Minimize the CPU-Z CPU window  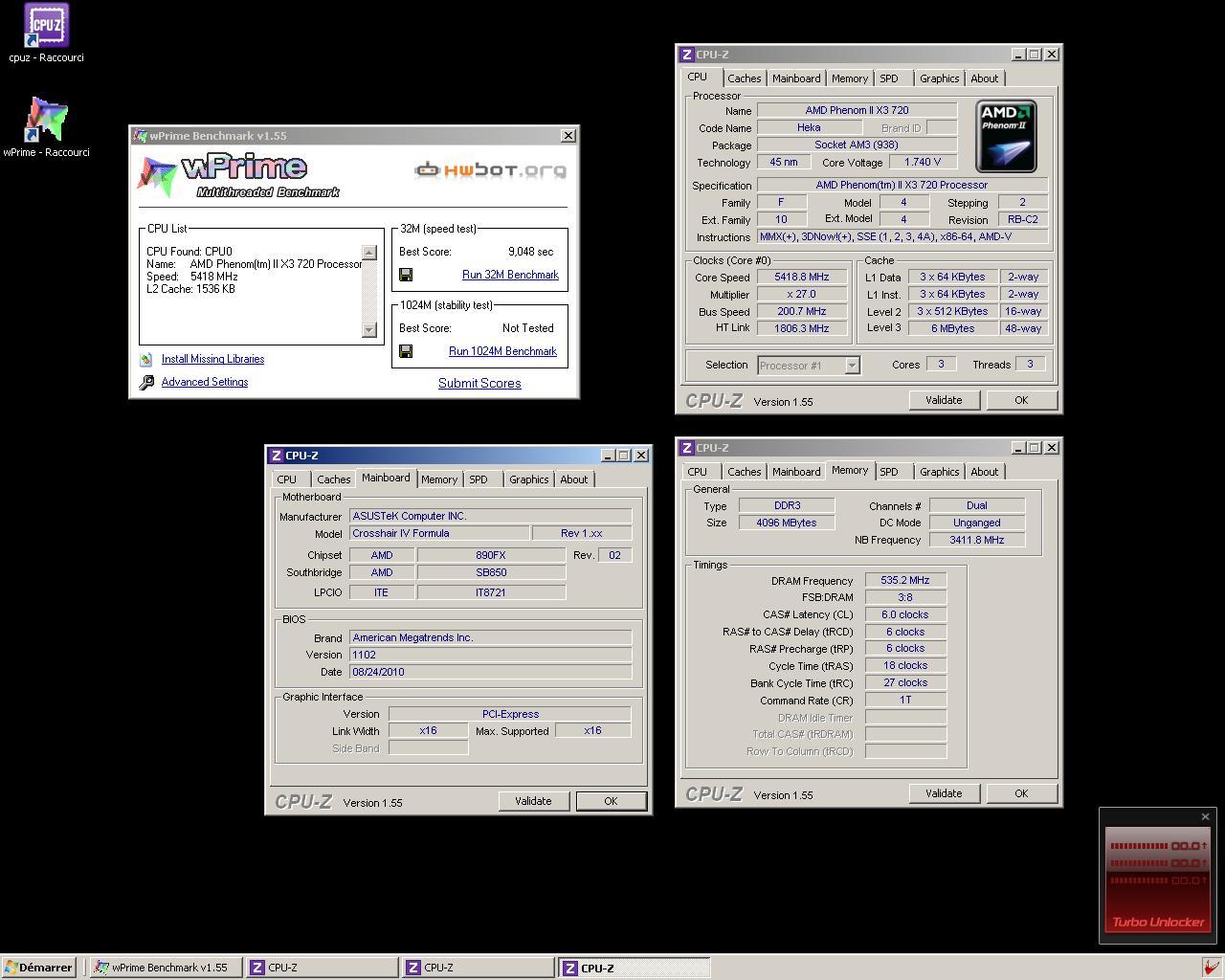(1018, 55)
